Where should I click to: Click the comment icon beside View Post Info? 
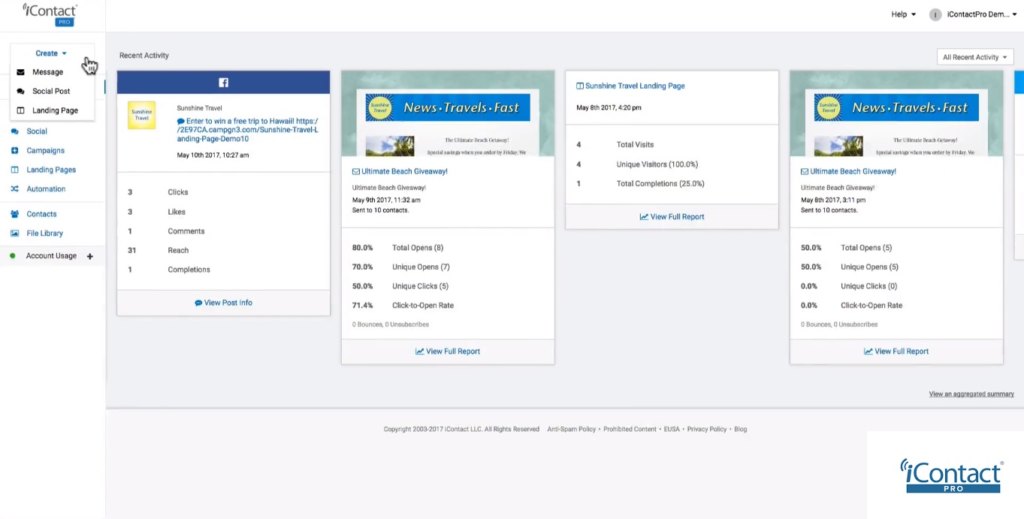point(199,303)
